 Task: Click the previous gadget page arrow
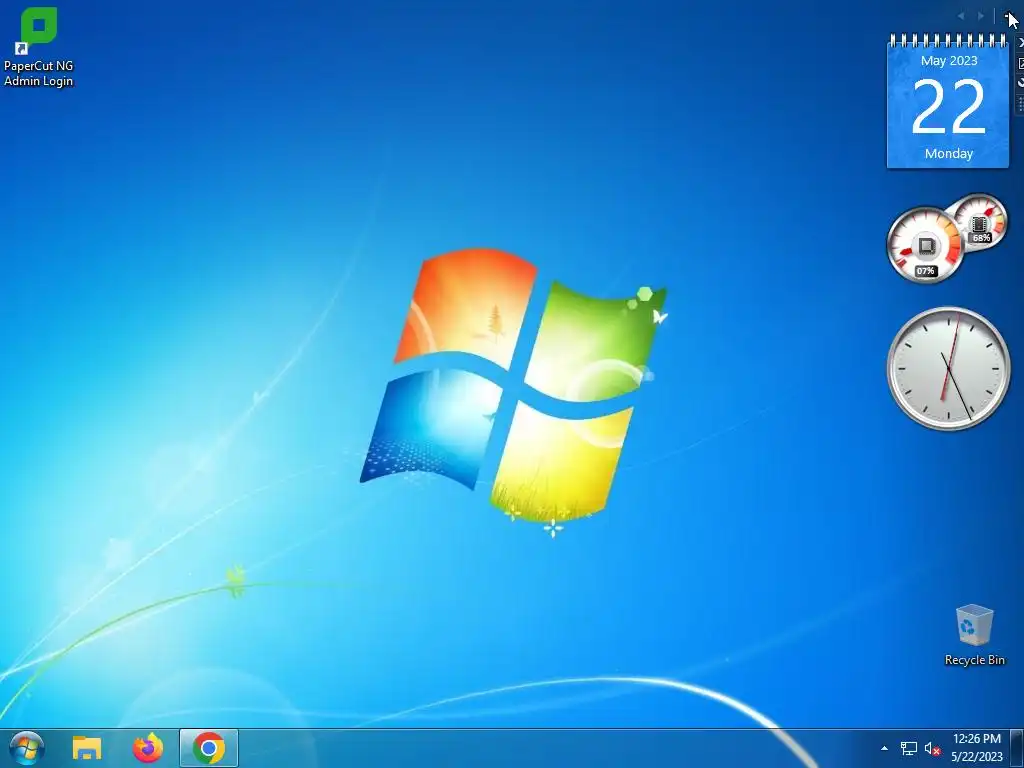[x=961, y=16]
